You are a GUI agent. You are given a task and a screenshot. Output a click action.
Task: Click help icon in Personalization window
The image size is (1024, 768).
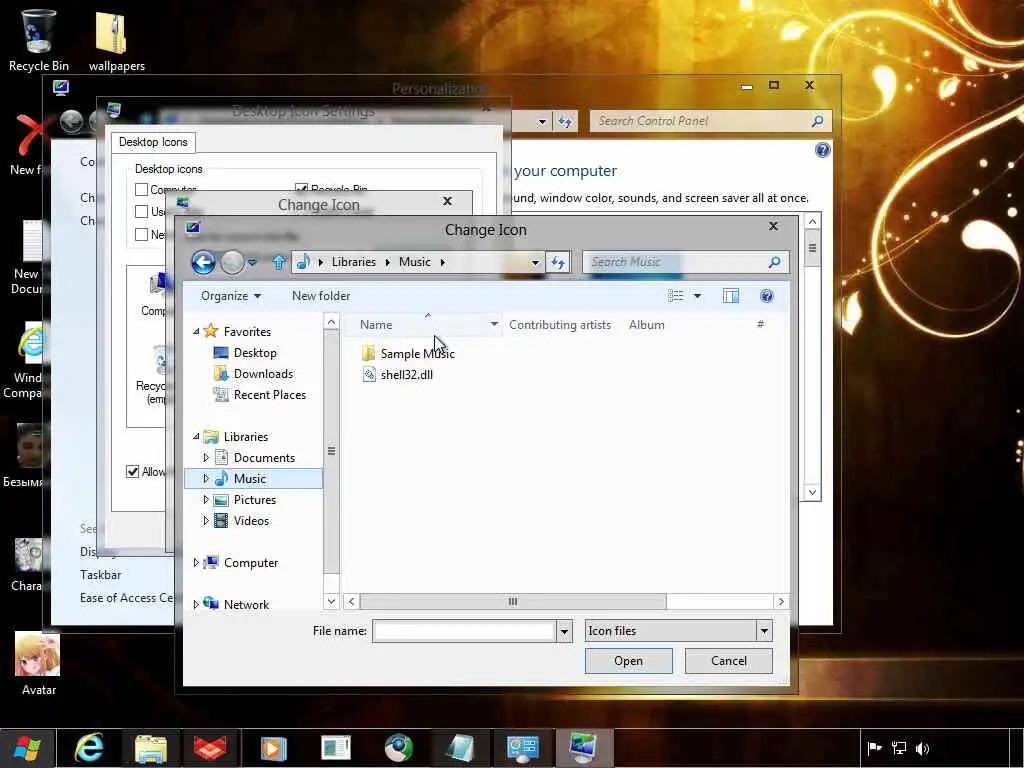coord(823,150)
